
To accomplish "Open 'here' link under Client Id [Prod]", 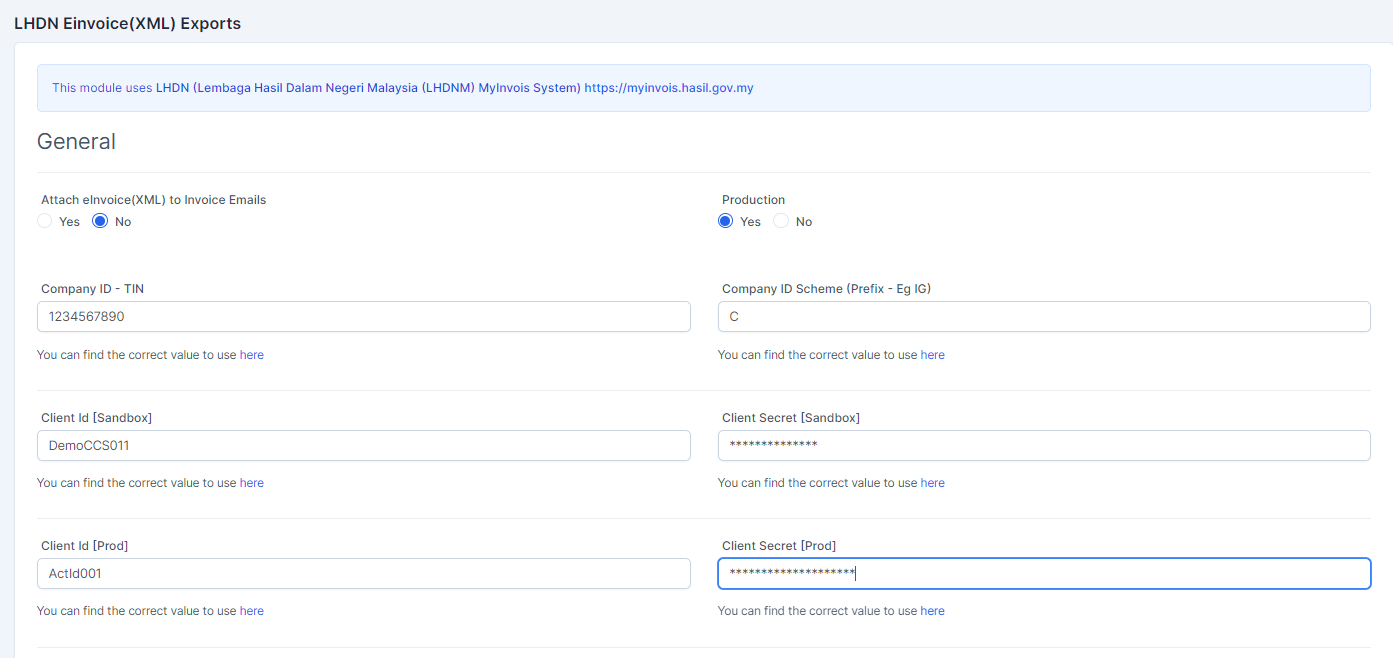I will tap(252, 611).
